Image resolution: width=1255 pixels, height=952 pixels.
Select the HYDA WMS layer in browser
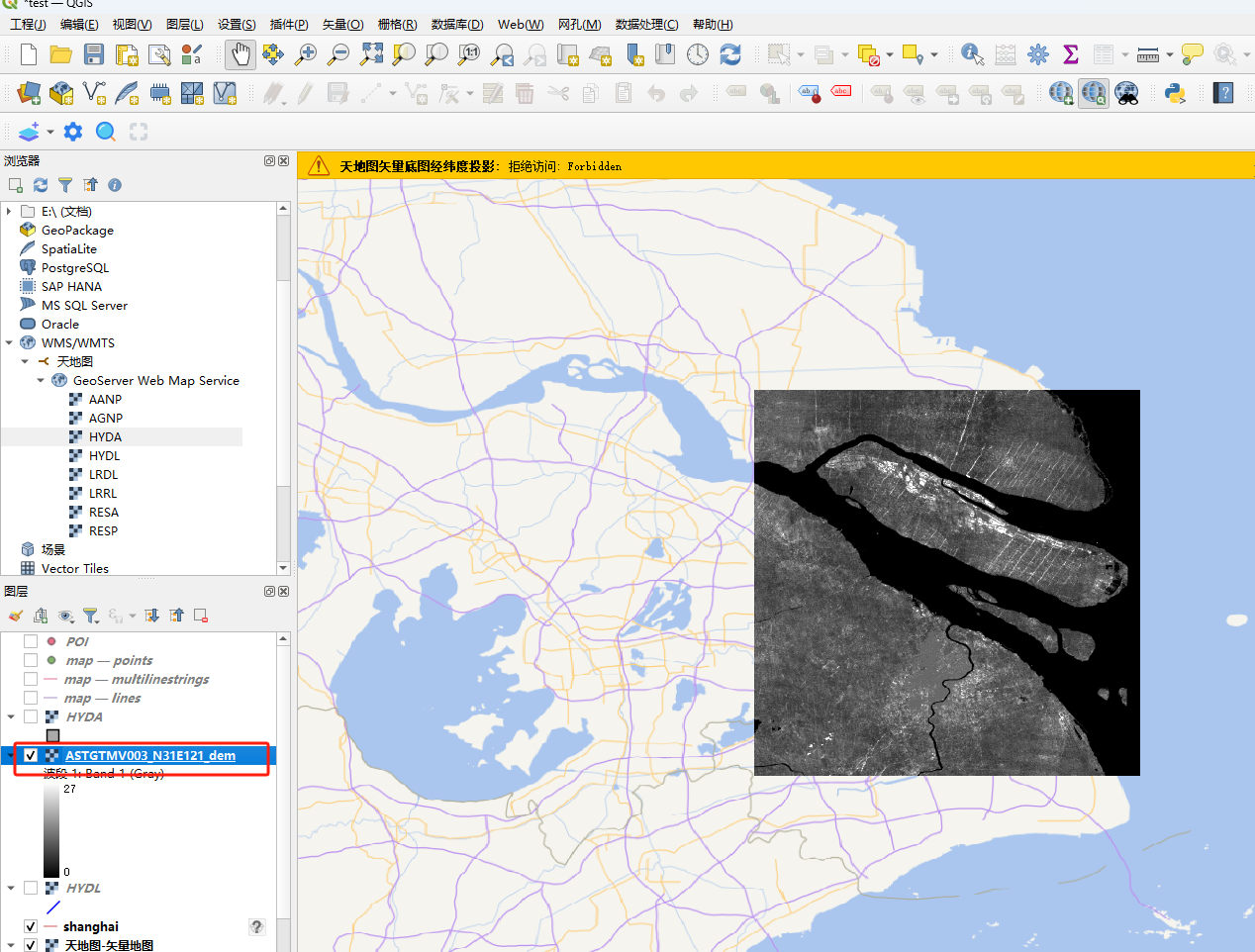coord(105,437)
